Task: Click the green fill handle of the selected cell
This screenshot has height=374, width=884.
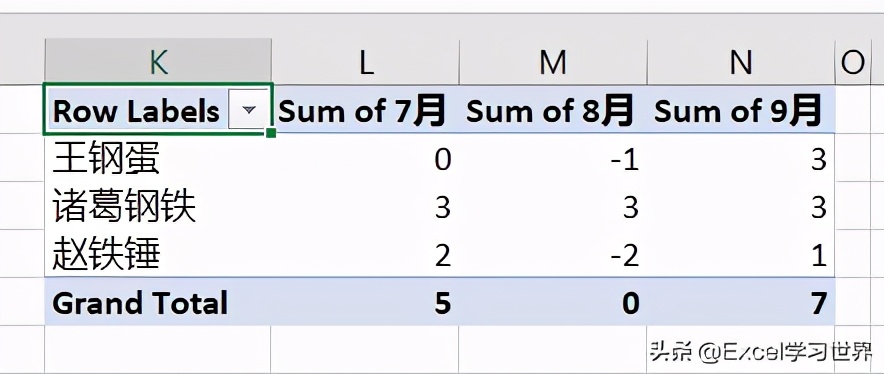Action: tap(271, 133)
